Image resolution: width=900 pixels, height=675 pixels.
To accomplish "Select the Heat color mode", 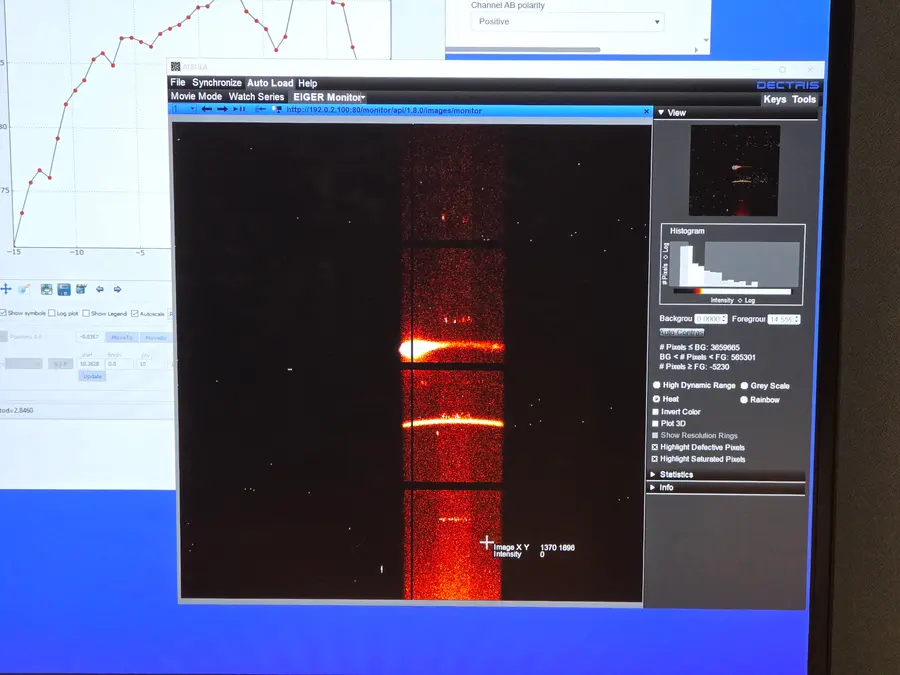I will 656,399.
